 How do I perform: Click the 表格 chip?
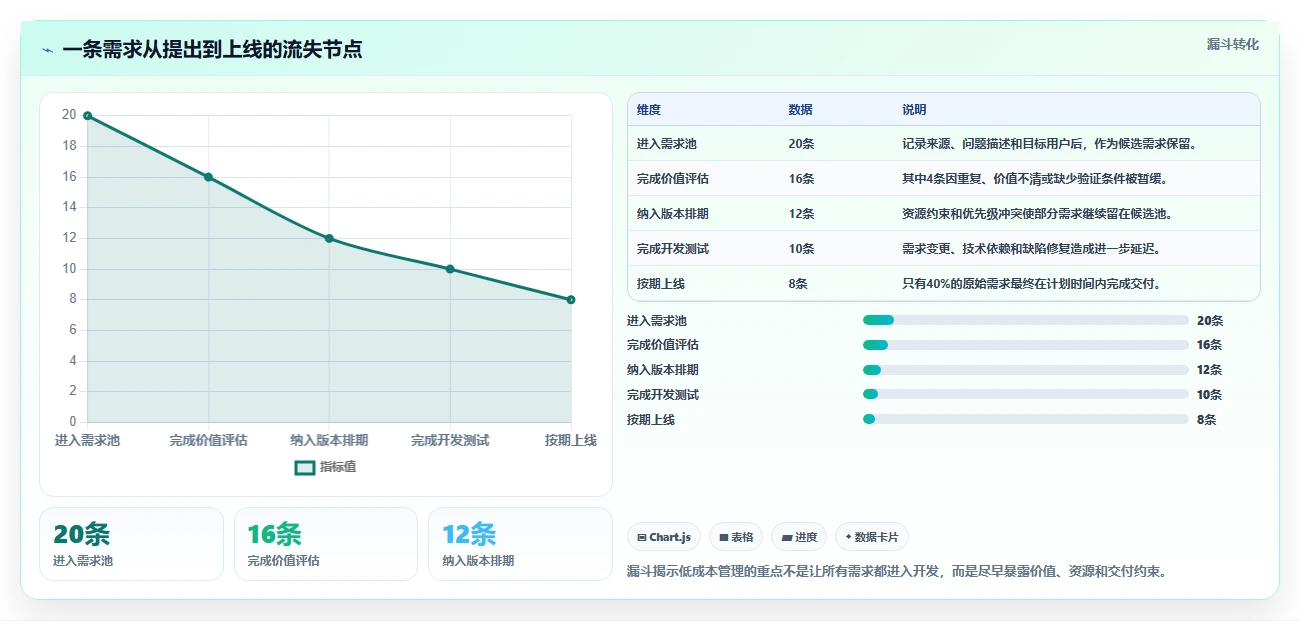tap(736, 537)
